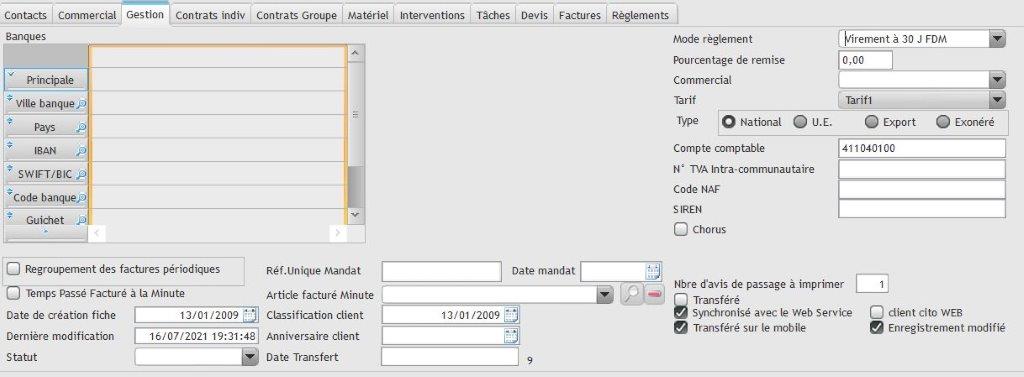This screenshot has height=377, width=1024.
Task: Open the Commercial dropdown list
Action: (997, 80)
